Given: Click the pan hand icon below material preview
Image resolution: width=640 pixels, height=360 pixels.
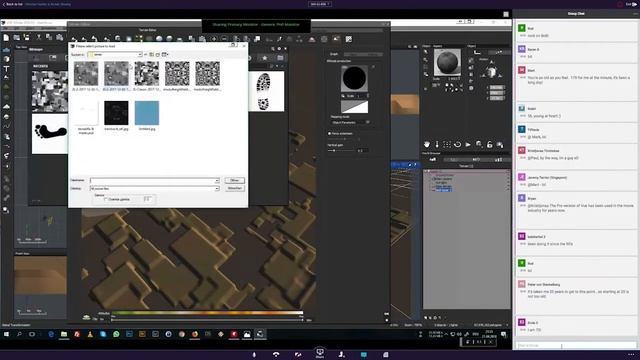Looking at the screenshot, I should click(427, 144).
